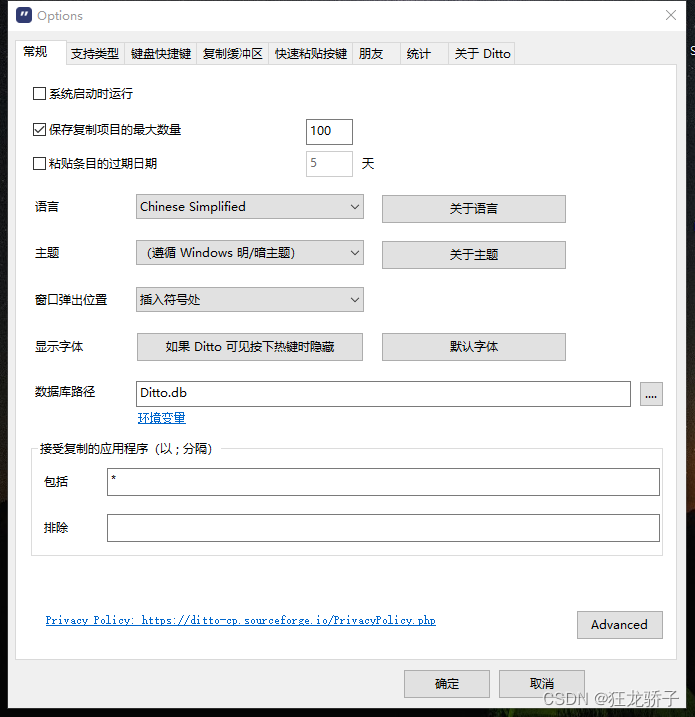This screenshot has width=695, height=717.
Task: Open the 键盘快捷键 tab
Action: [x=160, y=54]
